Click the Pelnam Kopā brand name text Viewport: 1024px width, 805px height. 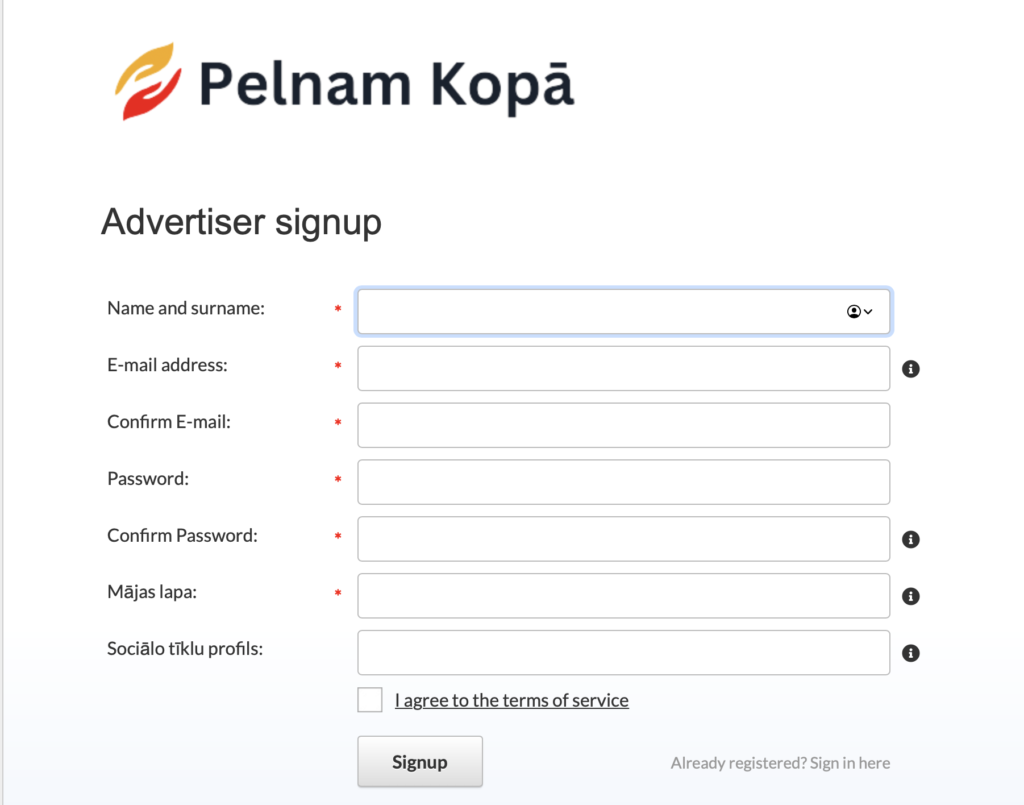pyautogui.click(x=386, y=84)
